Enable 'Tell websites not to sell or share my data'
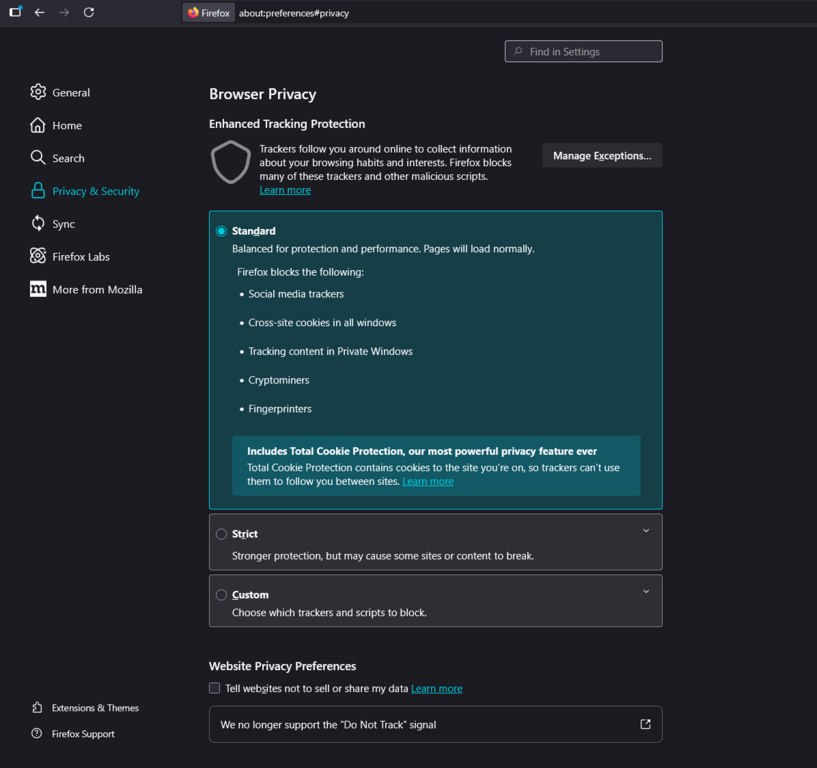 [x=214, y=688]
